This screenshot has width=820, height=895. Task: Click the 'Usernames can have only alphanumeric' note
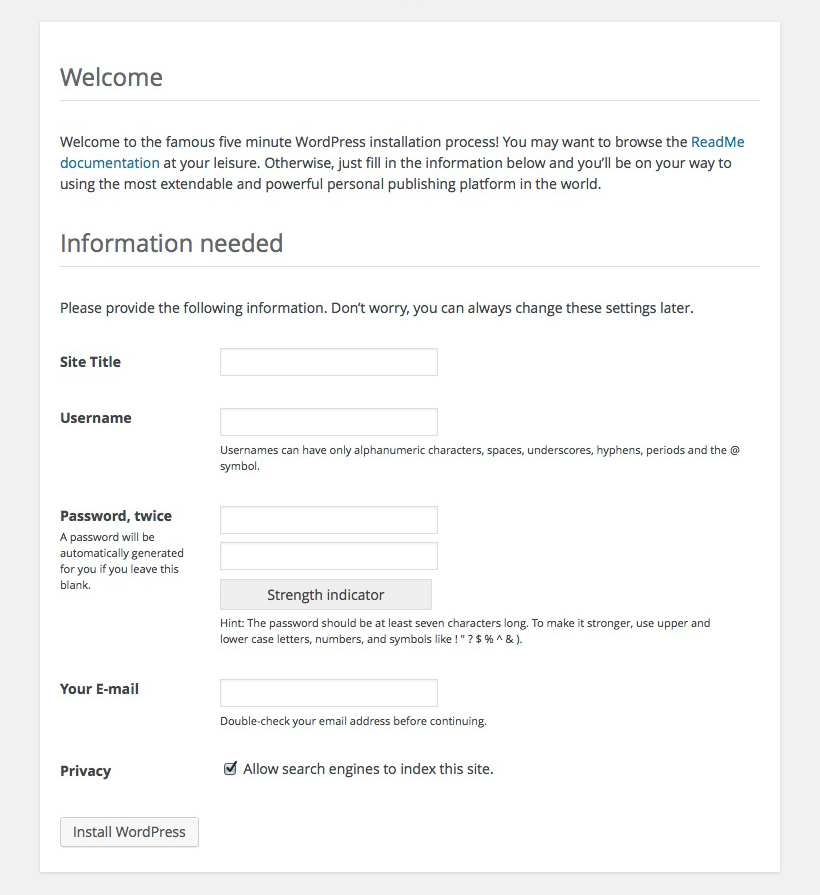coord(480,458)
